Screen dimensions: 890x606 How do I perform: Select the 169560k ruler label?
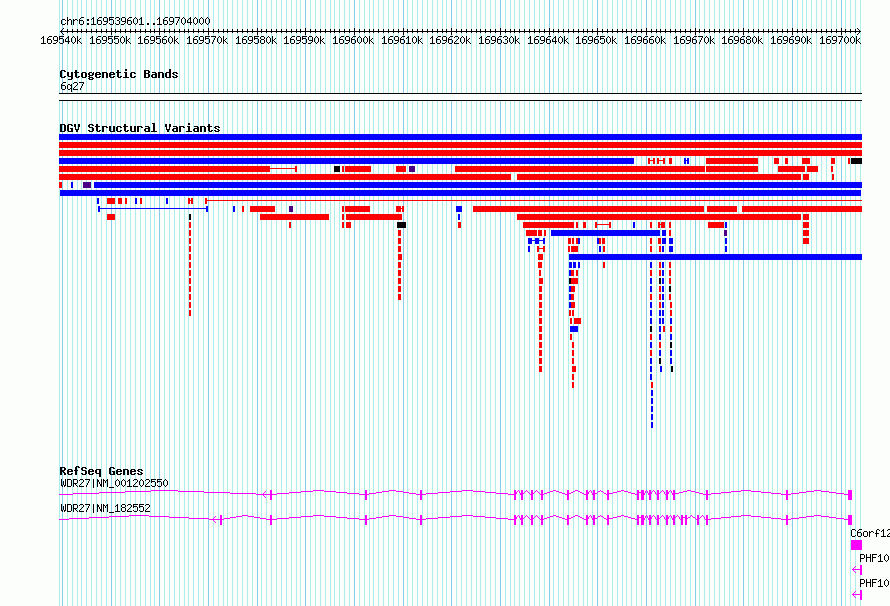pyautogui.click(x=158, y=40)
